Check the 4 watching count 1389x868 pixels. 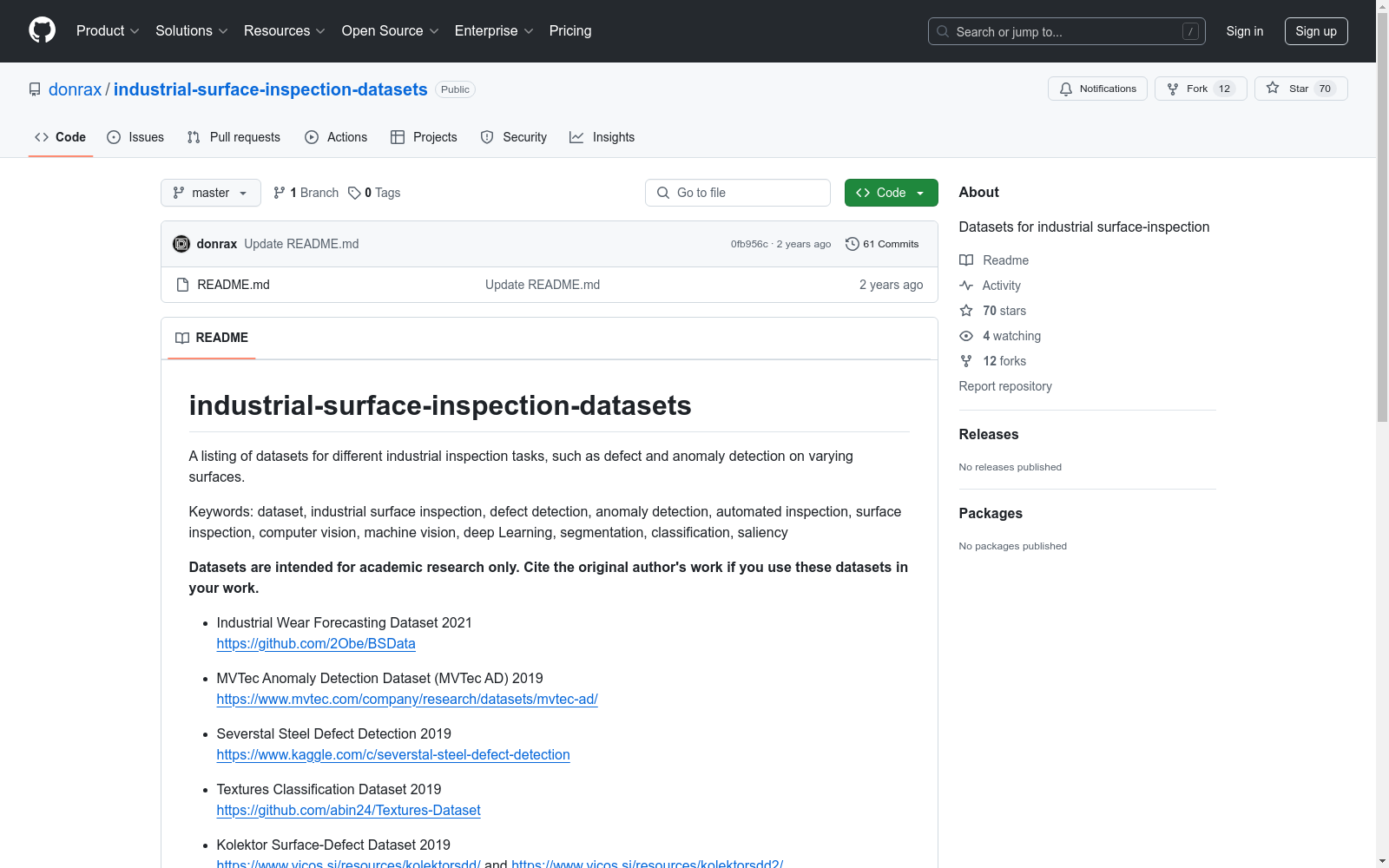pyautogui.click(x=1010, y=336)
